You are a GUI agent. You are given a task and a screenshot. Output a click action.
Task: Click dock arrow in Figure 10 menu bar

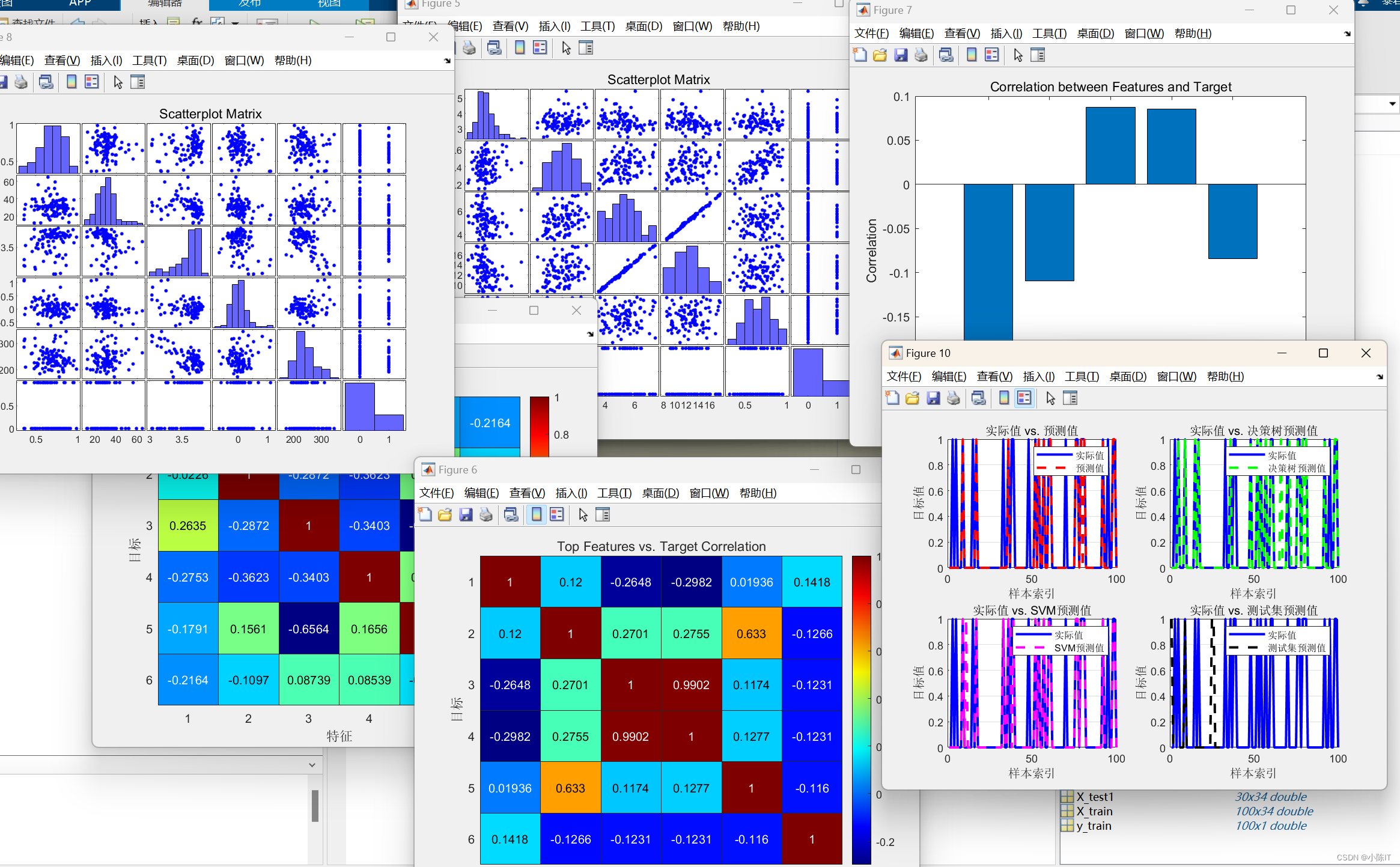(1380, 377)
